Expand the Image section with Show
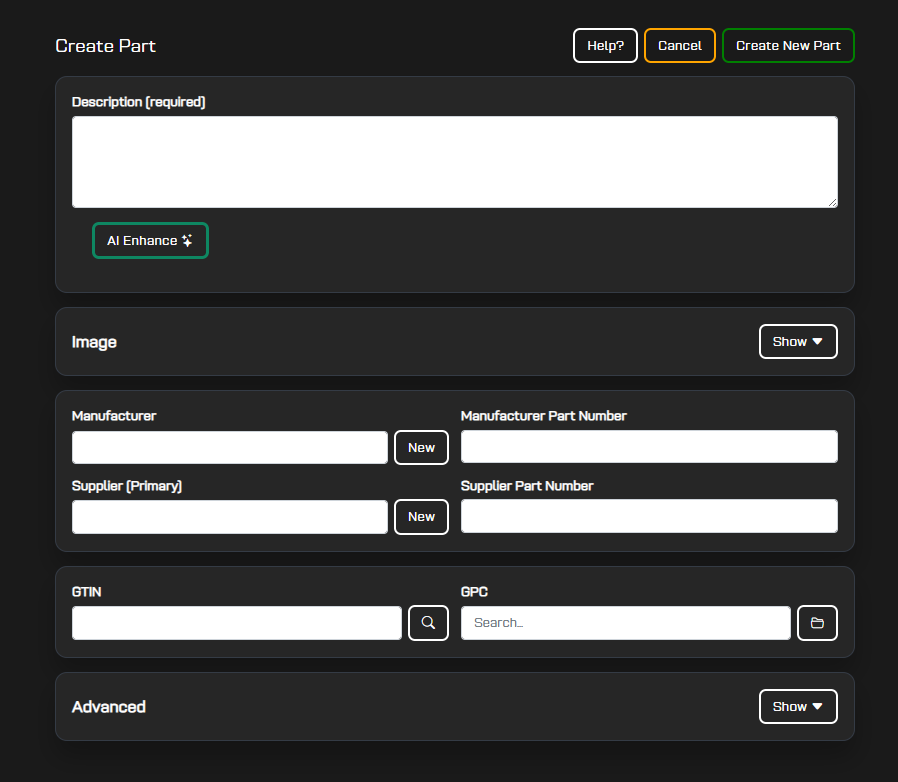 tap(798, 341)
